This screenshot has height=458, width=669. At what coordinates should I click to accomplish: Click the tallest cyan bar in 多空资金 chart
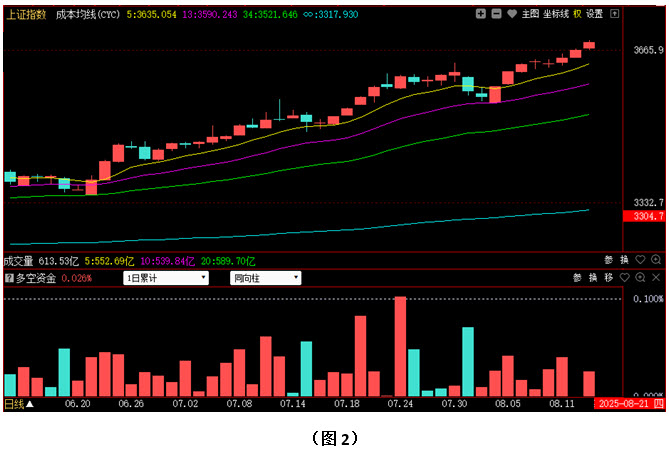coord(468,362)
